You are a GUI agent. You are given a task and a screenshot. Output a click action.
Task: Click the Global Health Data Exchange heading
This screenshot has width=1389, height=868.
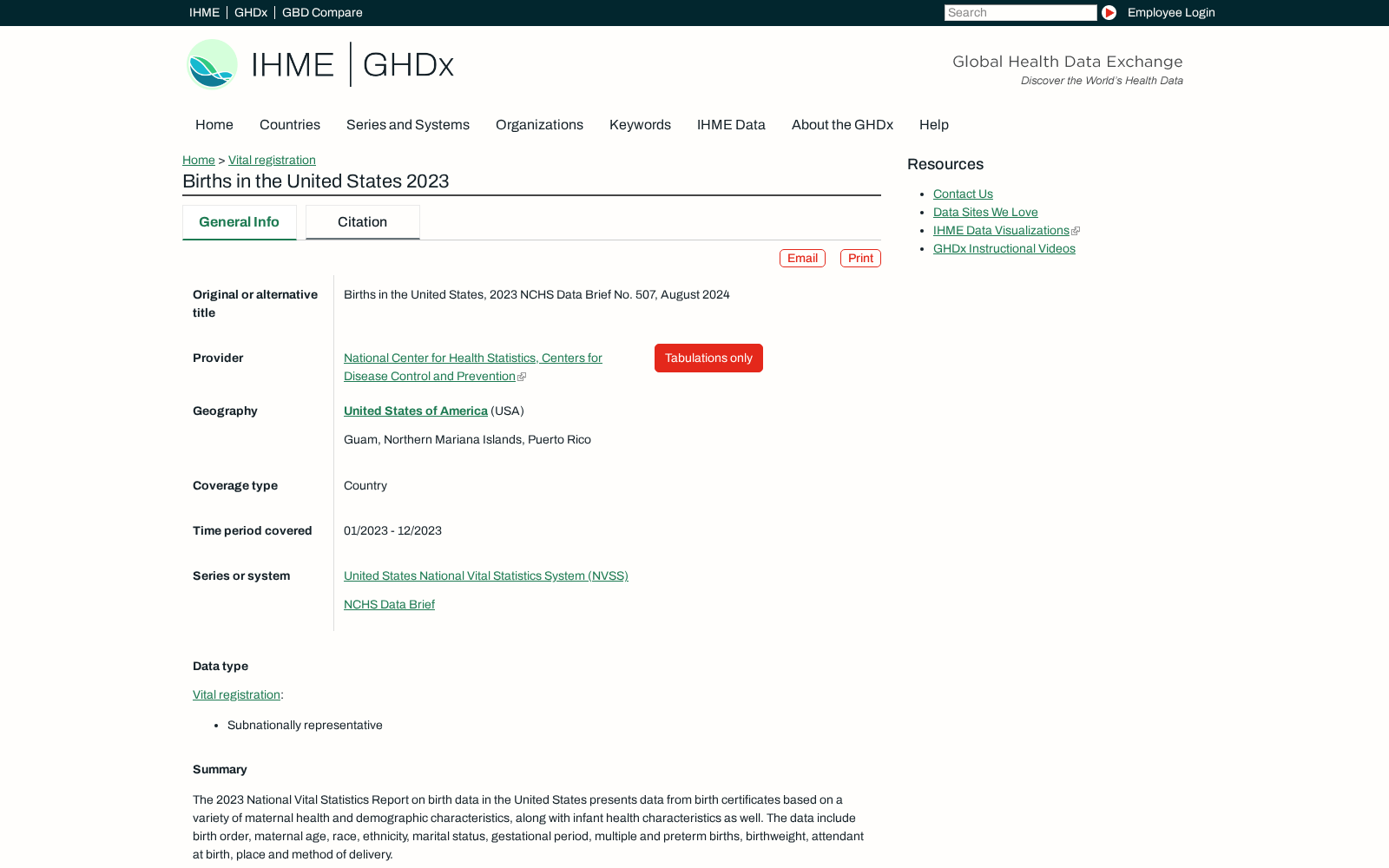pos(1068,62)
